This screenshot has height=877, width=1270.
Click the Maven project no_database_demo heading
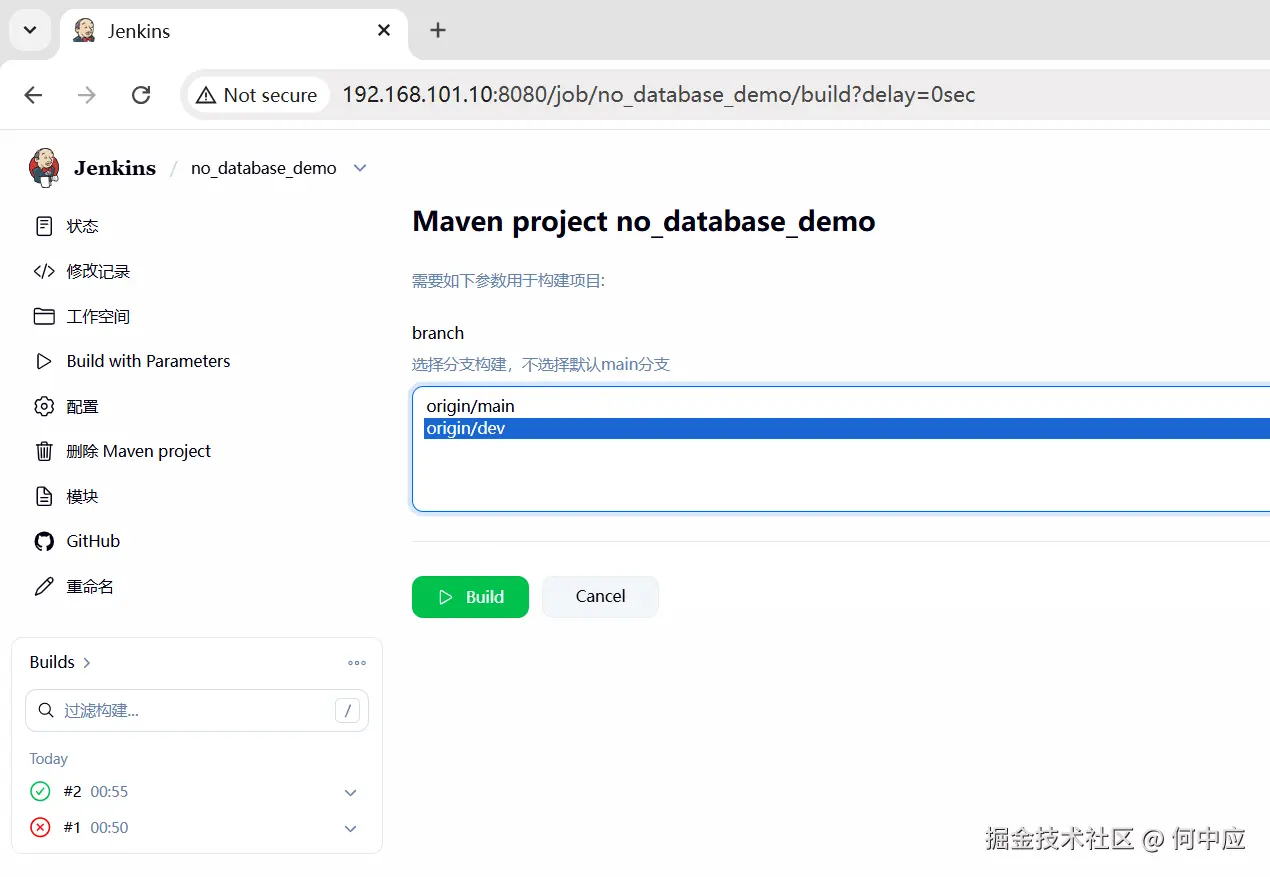point(644,221)
